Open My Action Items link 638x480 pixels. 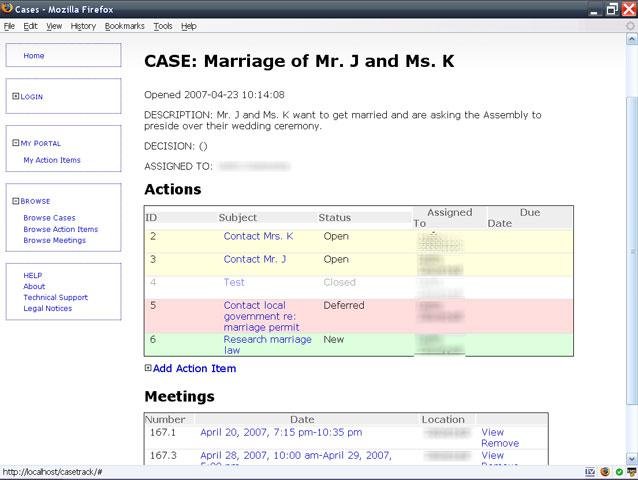click(52, 160)
